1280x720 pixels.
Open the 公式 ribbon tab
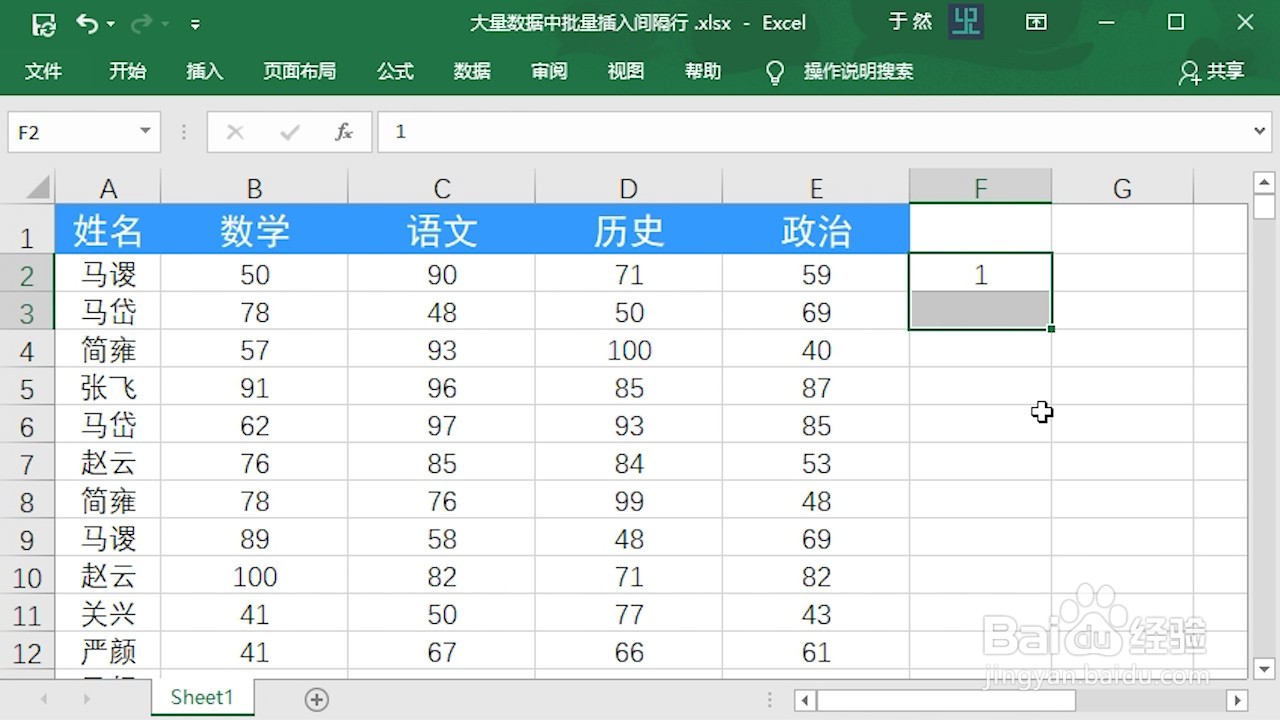(395, 71)
